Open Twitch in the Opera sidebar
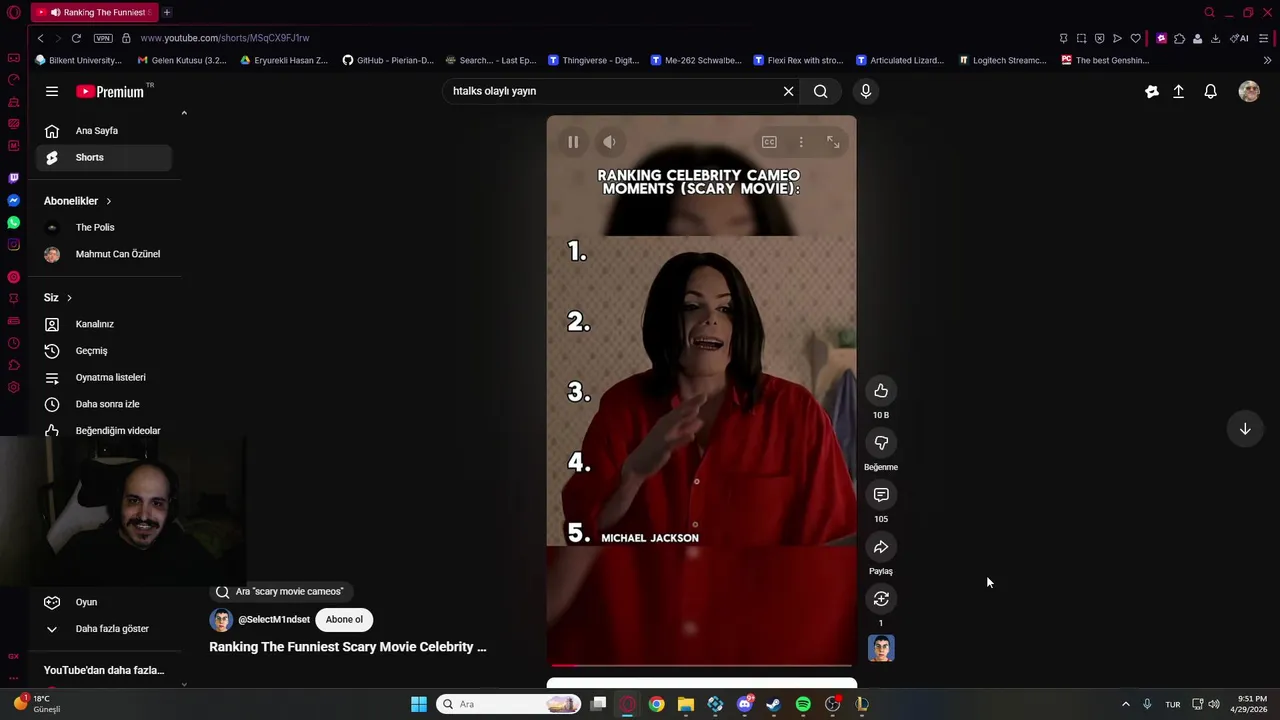The width and height of the screenshot is (1280, 720). pyautogui.click(x=13, y=178)
